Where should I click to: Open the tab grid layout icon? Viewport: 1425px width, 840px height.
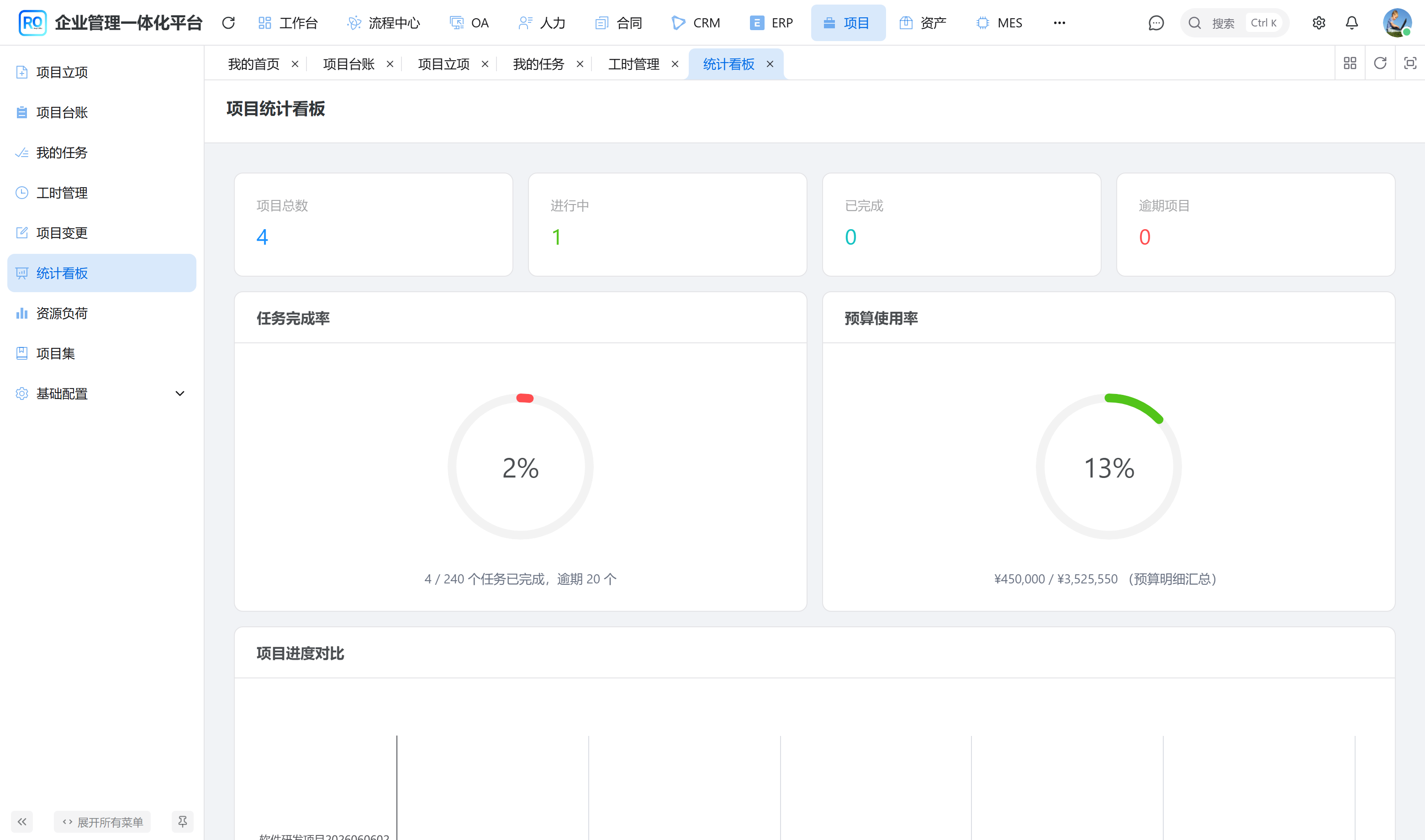1350,63
